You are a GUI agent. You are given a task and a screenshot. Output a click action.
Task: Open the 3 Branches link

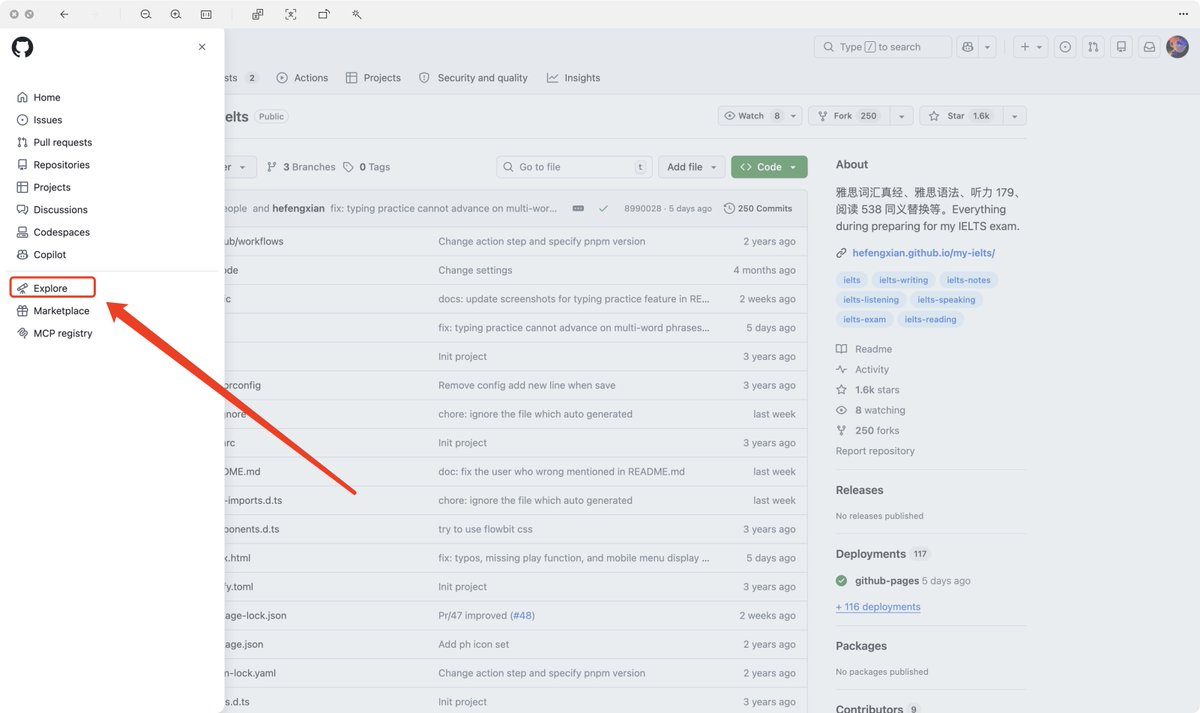pos(301,167)
